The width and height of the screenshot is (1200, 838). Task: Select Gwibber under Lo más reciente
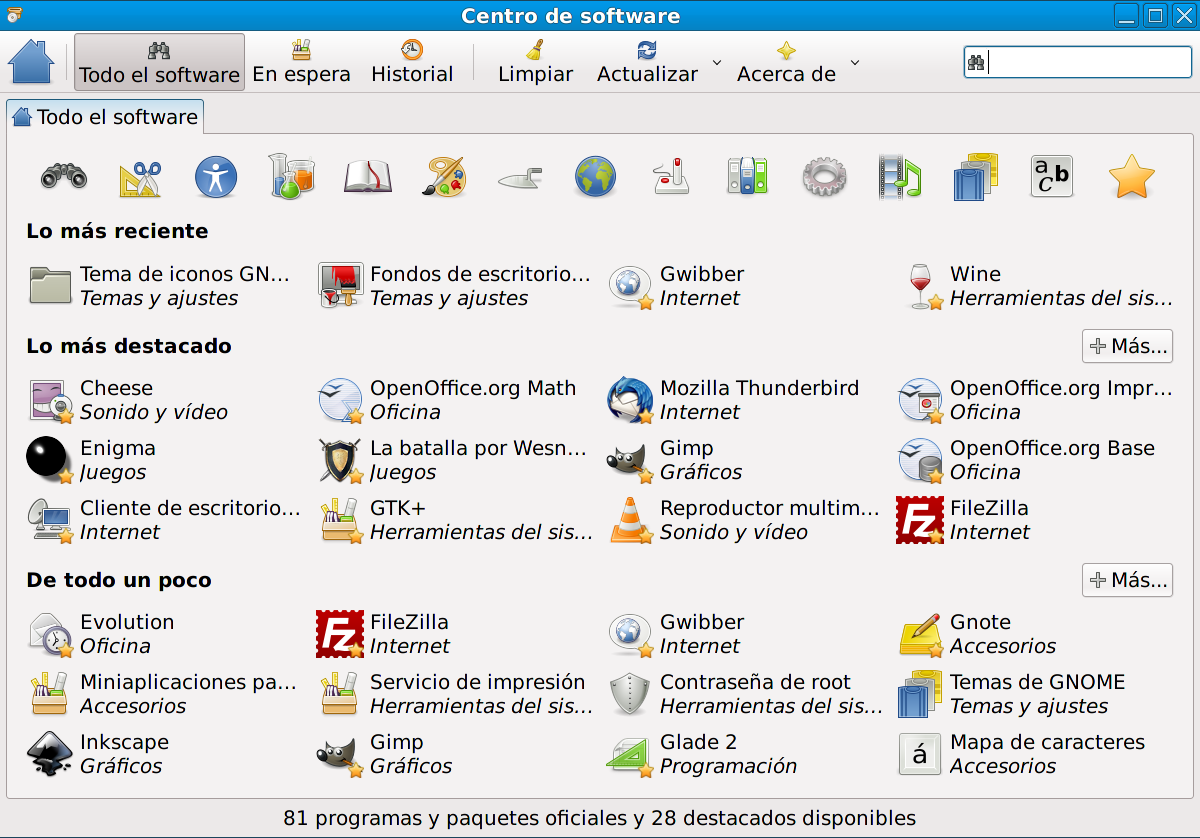(676, 286)
